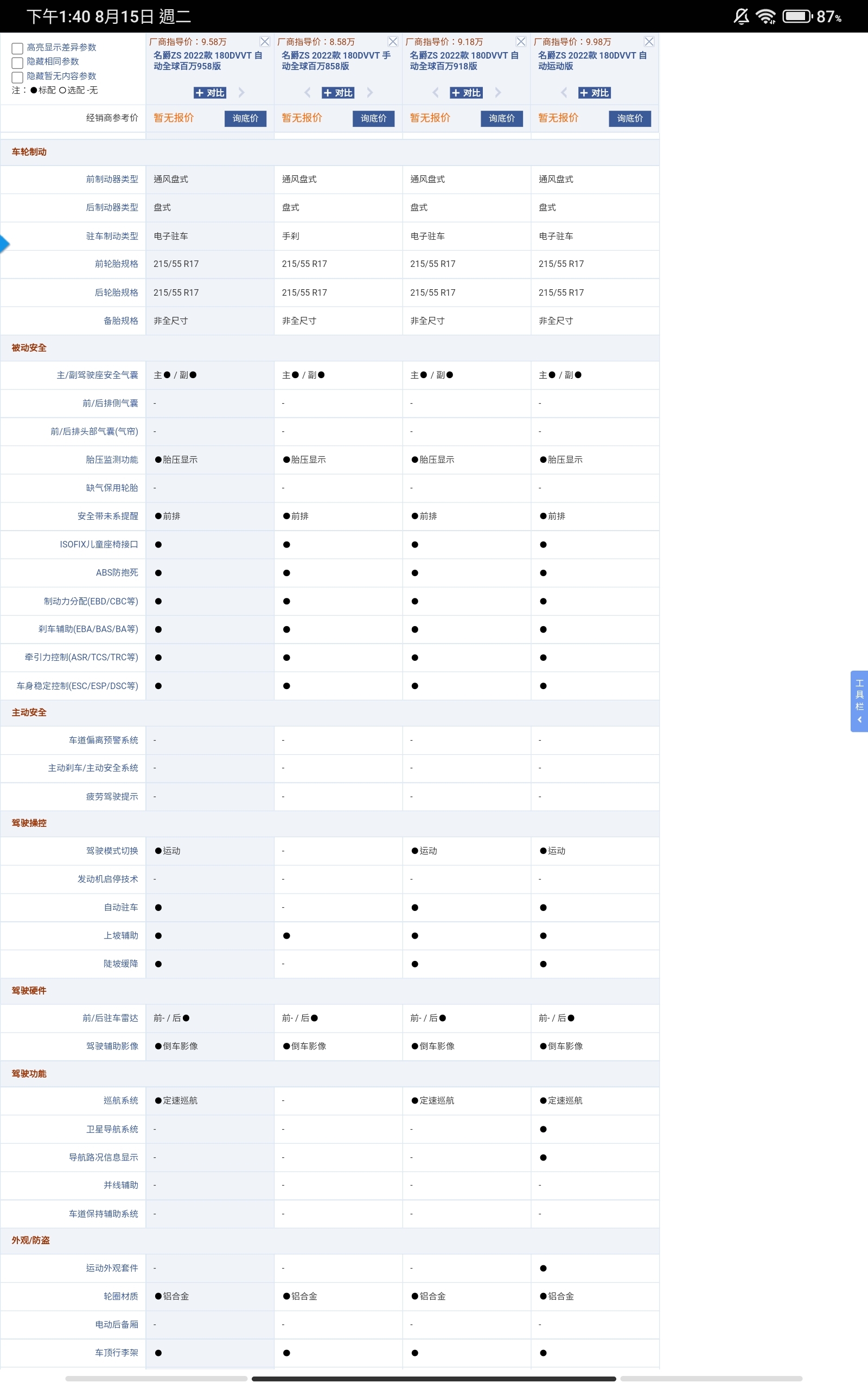Click the 车道偏离预警系统 parameter label
This screenshot has width=868, height=1389.
tap(103, 741)
